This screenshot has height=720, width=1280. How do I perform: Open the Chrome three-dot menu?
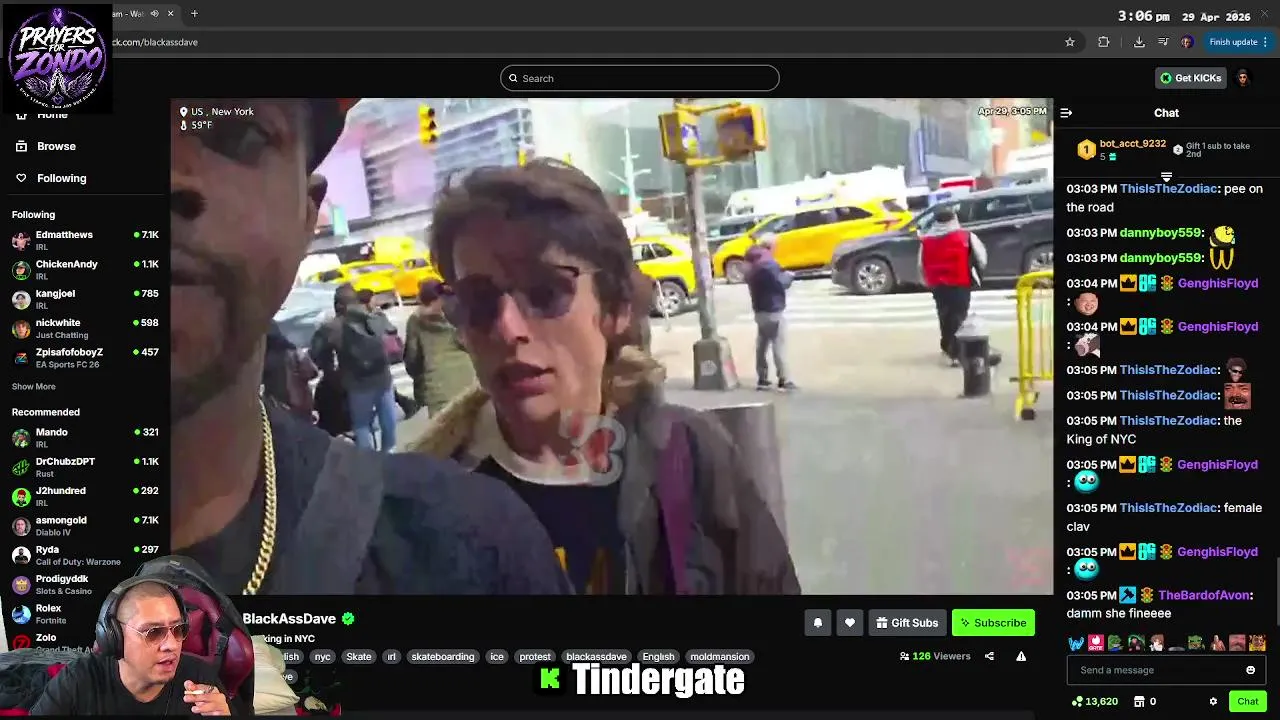[1265, 42]
